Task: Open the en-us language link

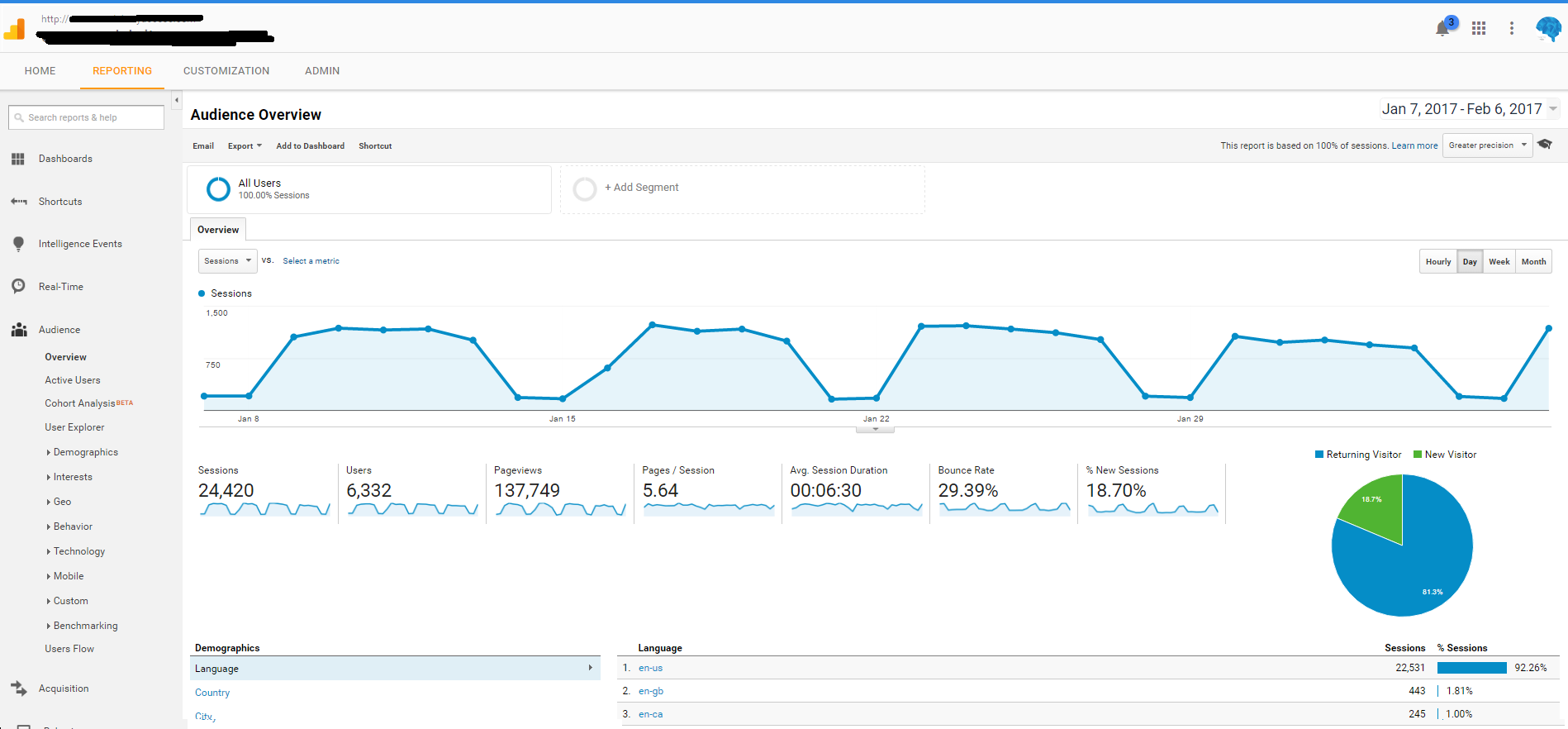Action: click(650, 668)
